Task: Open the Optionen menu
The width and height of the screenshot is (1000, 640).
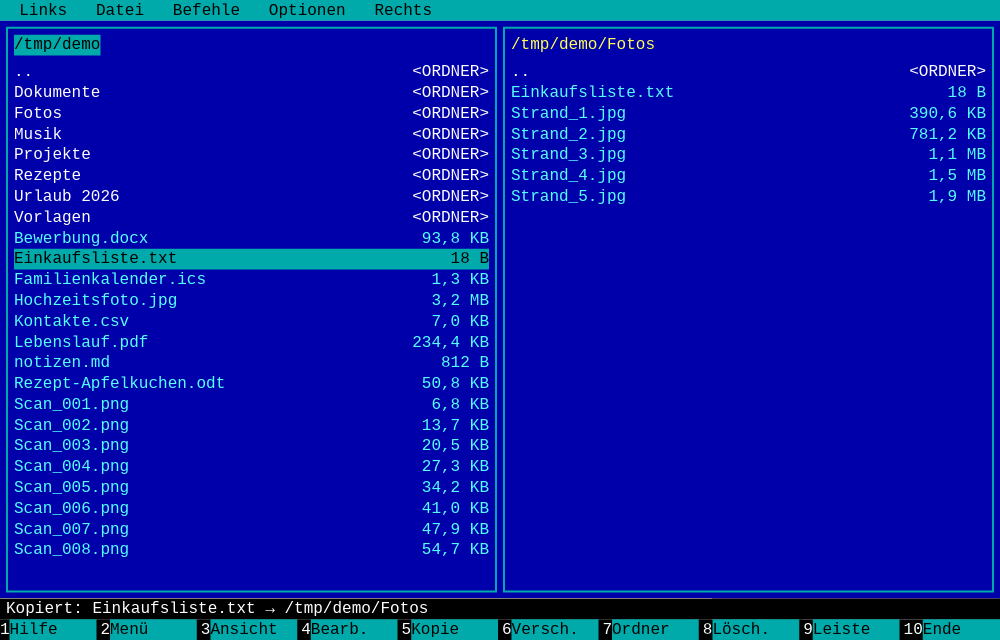Action: 307,10
